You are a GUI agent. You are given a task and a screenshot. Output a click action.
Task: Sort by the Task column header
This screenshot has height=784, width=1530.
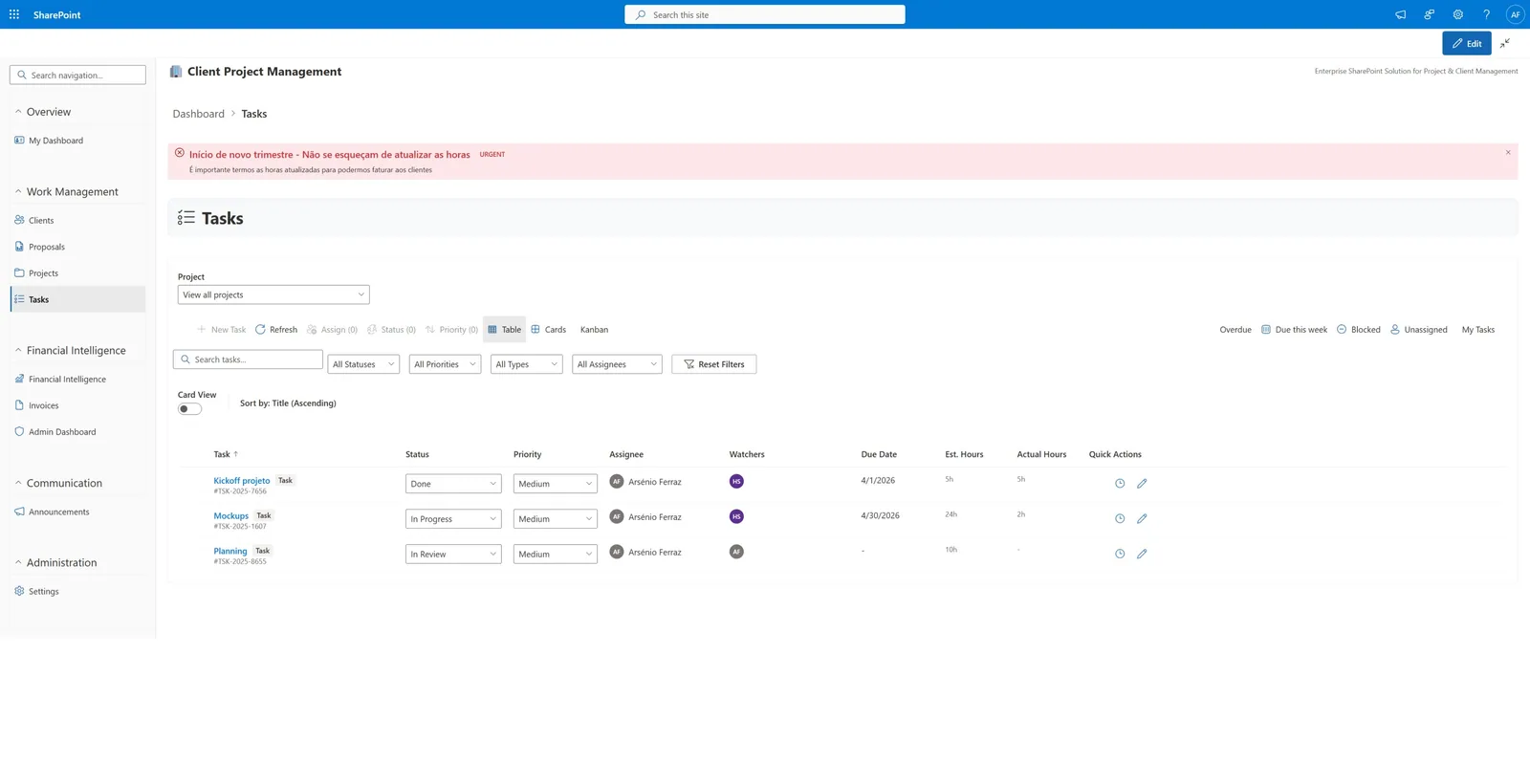tap(226, 454)
